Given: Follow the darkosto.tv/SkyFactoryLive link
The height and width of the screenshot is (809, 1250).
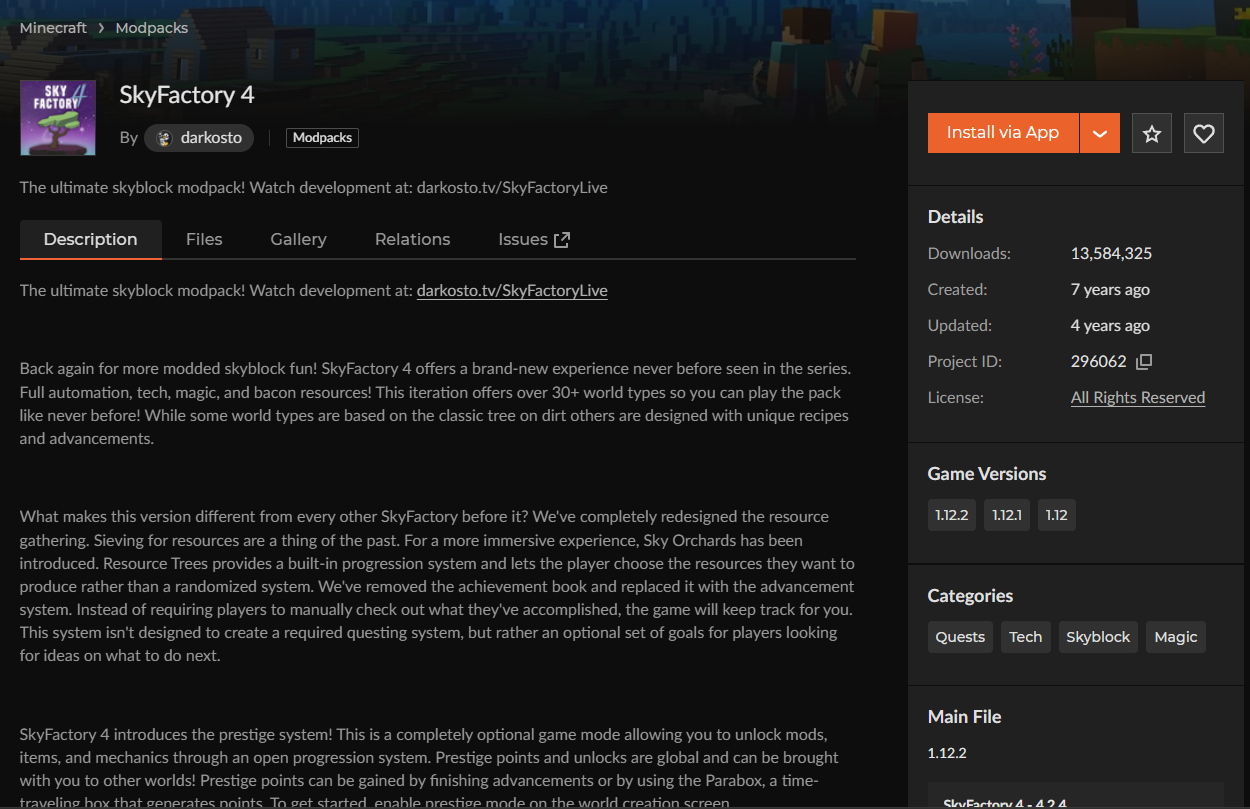Looking at the screenshot, I should (x=512, y=291).
